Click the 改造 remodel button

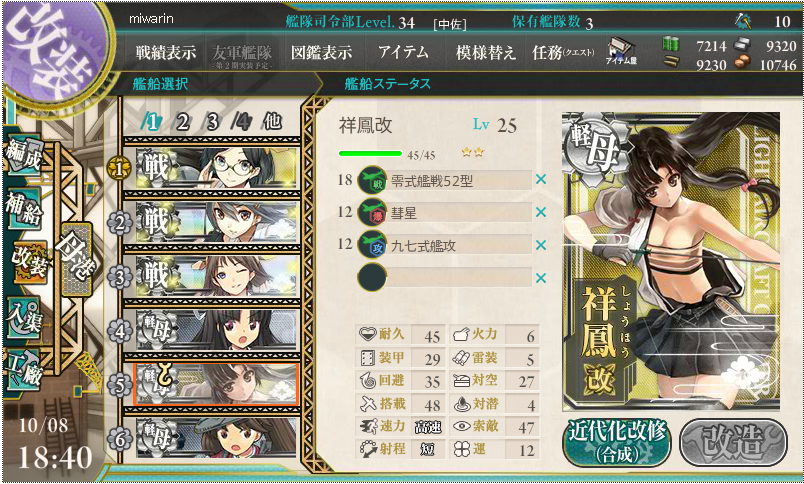tap(733, 443)
